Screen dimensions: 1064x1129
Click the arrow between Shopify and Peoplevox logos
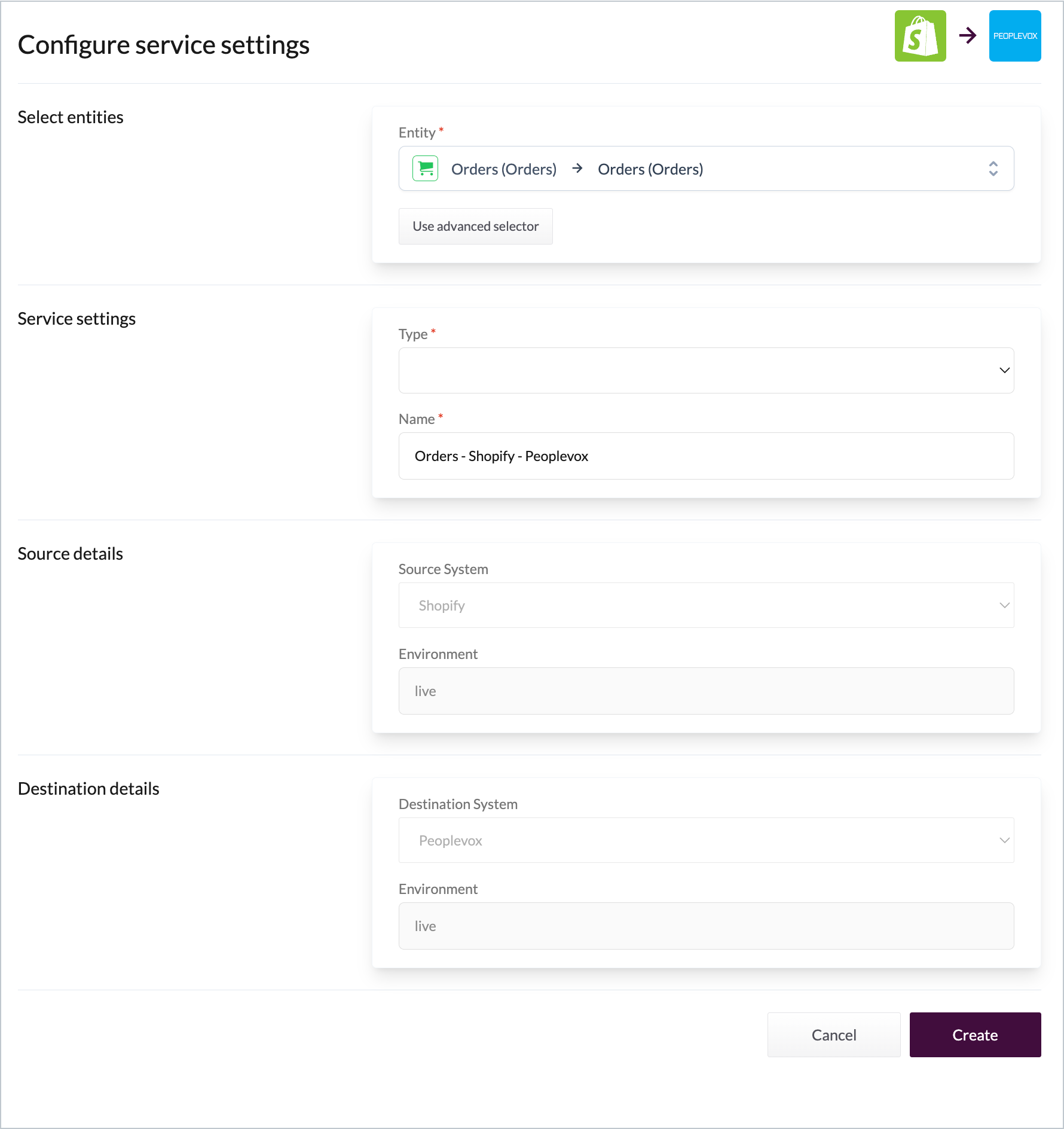968,36
